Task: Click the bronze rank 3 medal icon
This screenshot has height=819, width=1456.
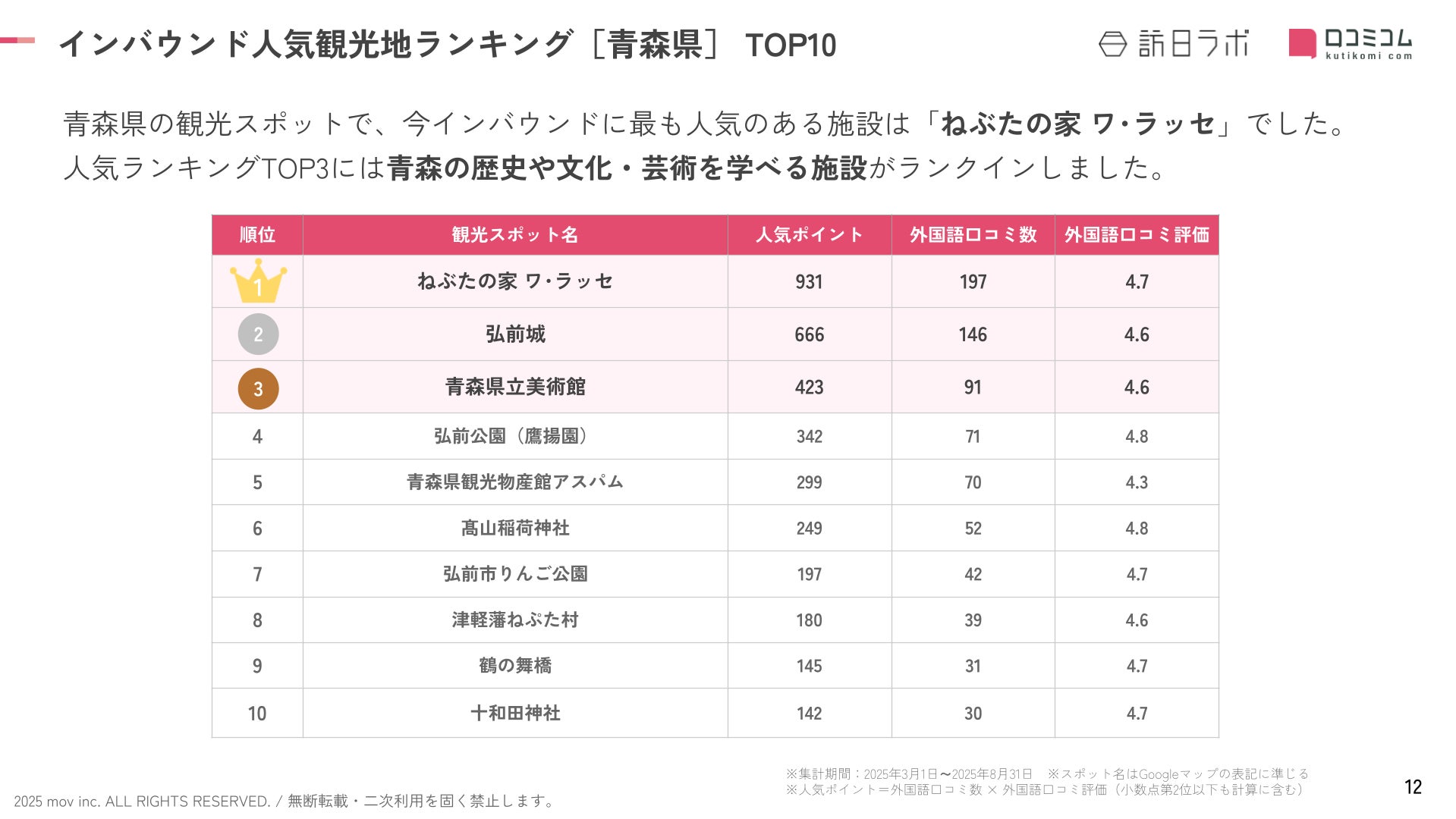Action: pyautogui.click(x=258, y=388)
